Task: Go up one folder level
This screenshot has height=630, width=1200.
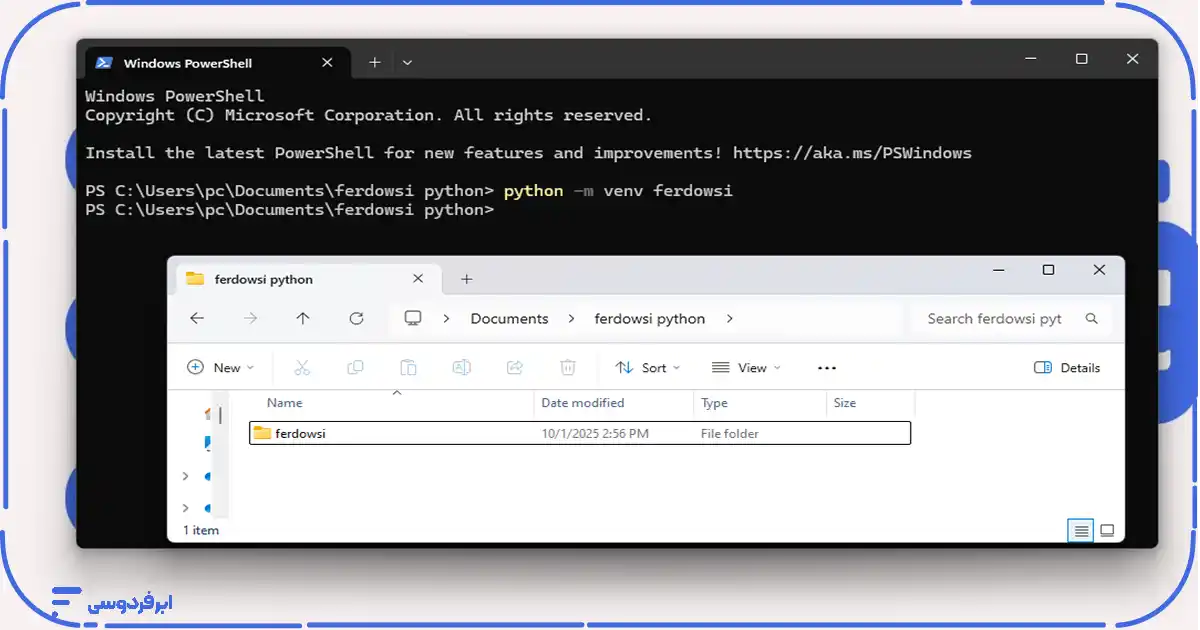Action: pyautogui.click(x=303, y=319)
